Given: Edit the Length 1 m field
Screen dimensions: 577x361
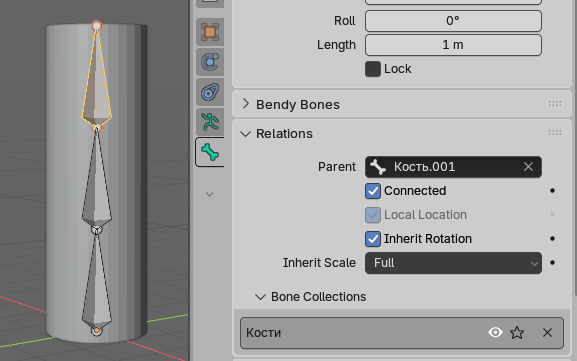Looking at the screenshot, I should pyautogui.click(x=453, y=45).
